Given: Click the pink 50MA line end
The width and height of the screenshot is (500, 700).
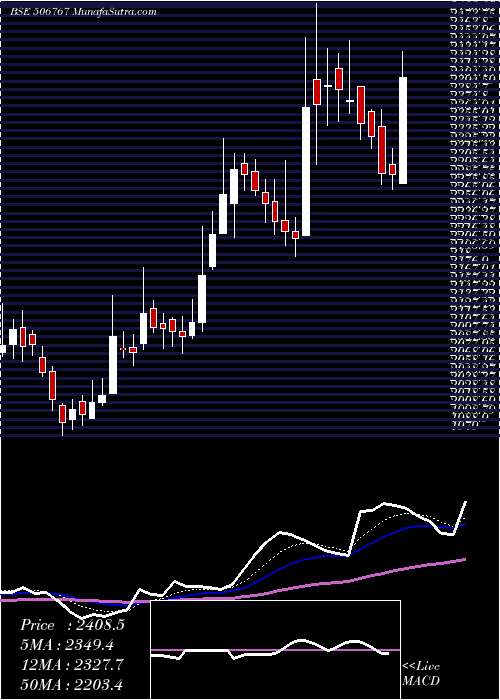Looking at the screenshot, I should [x=464, y=559].
